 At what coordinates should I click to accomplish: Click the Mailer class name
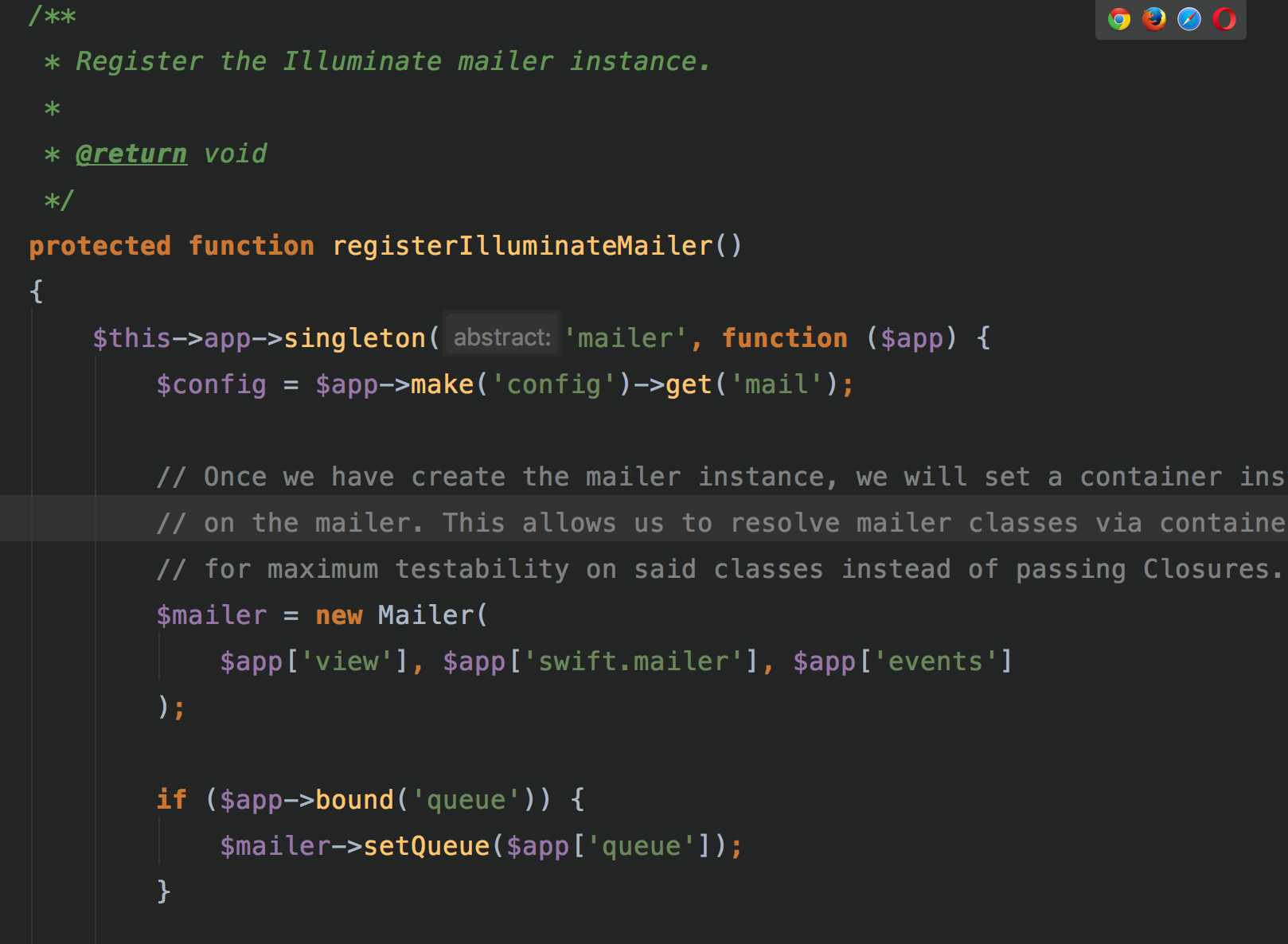[x=426, y=615]
